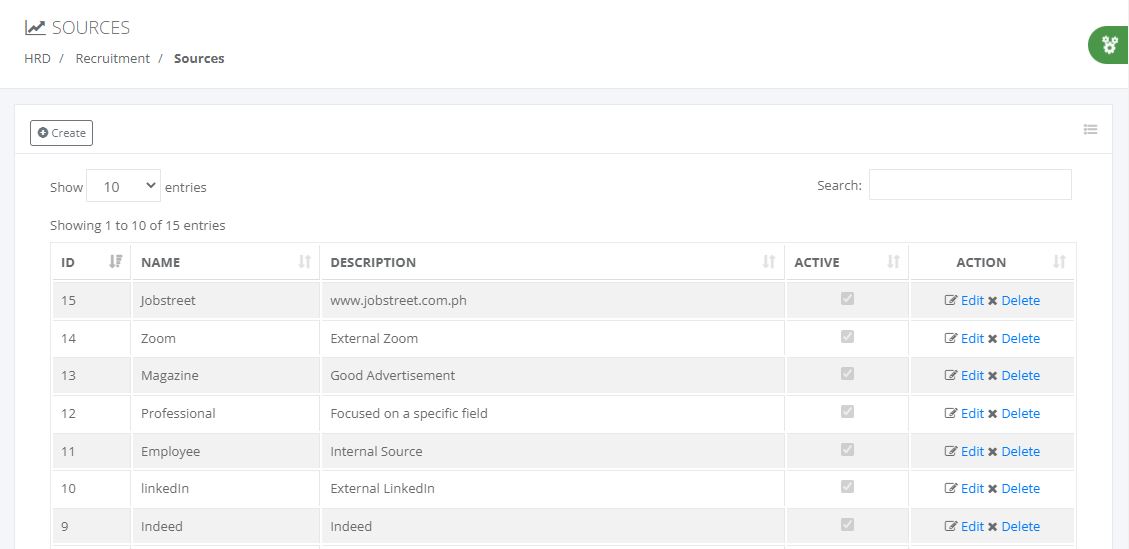Delete the Magazine source
1129x549 pixels.
click(1019, 376)
